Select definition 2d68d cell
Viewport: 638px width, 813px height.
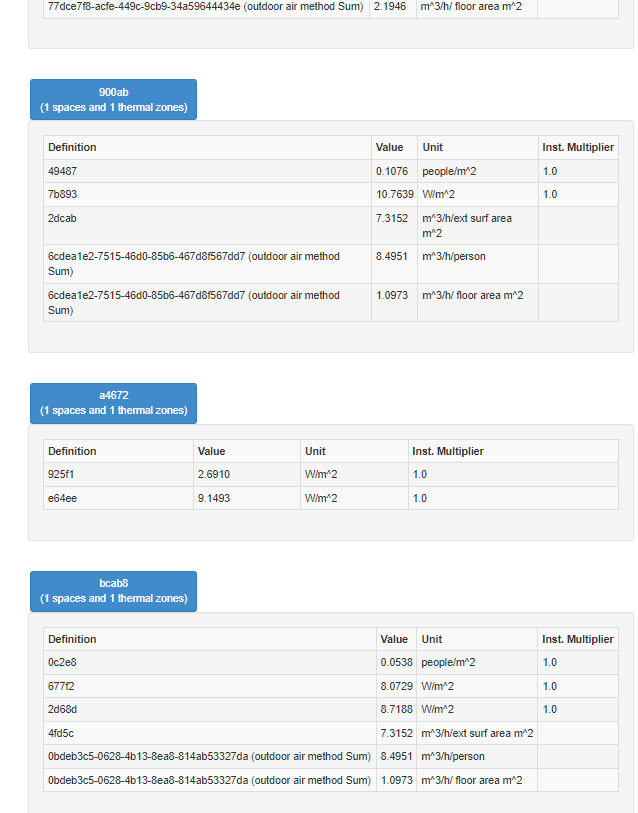click(210, 709)
